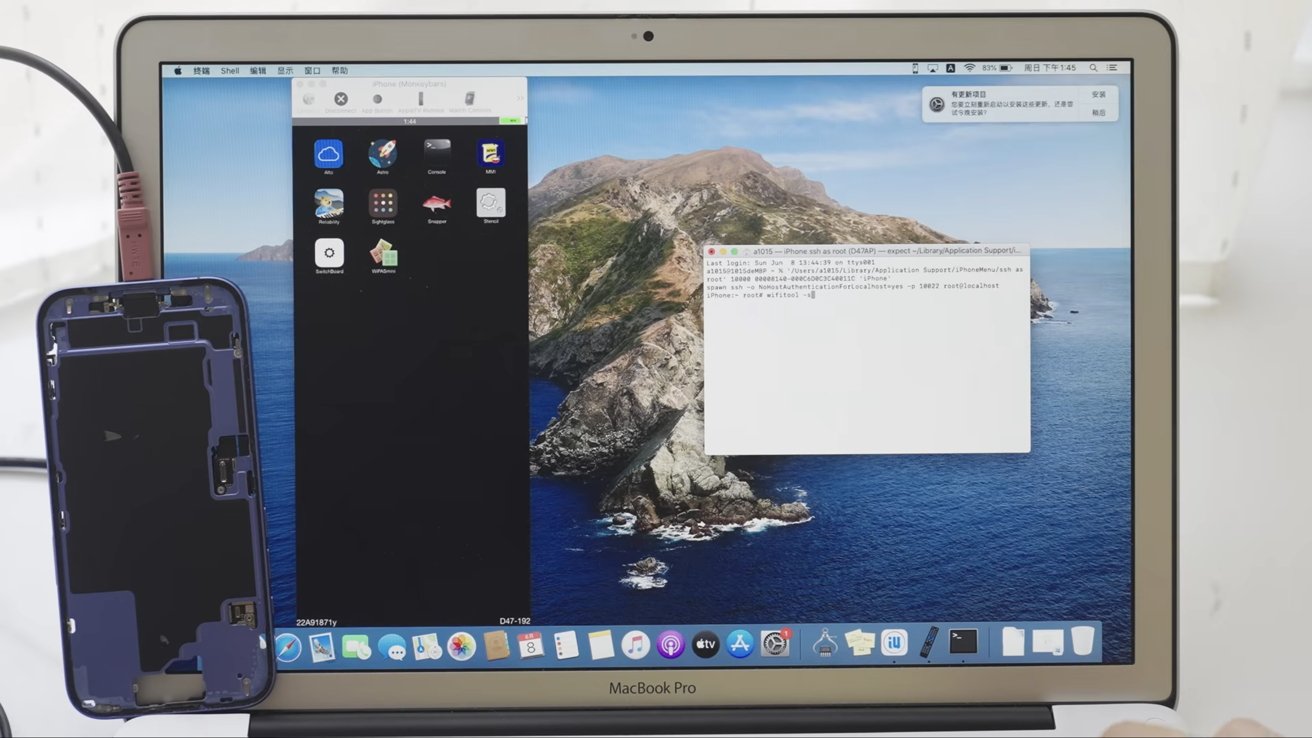Image resolution: width=1312 pixels, height=738 pixels.
Task: Launch the Astro rocket app
Action: click(382, 152)
